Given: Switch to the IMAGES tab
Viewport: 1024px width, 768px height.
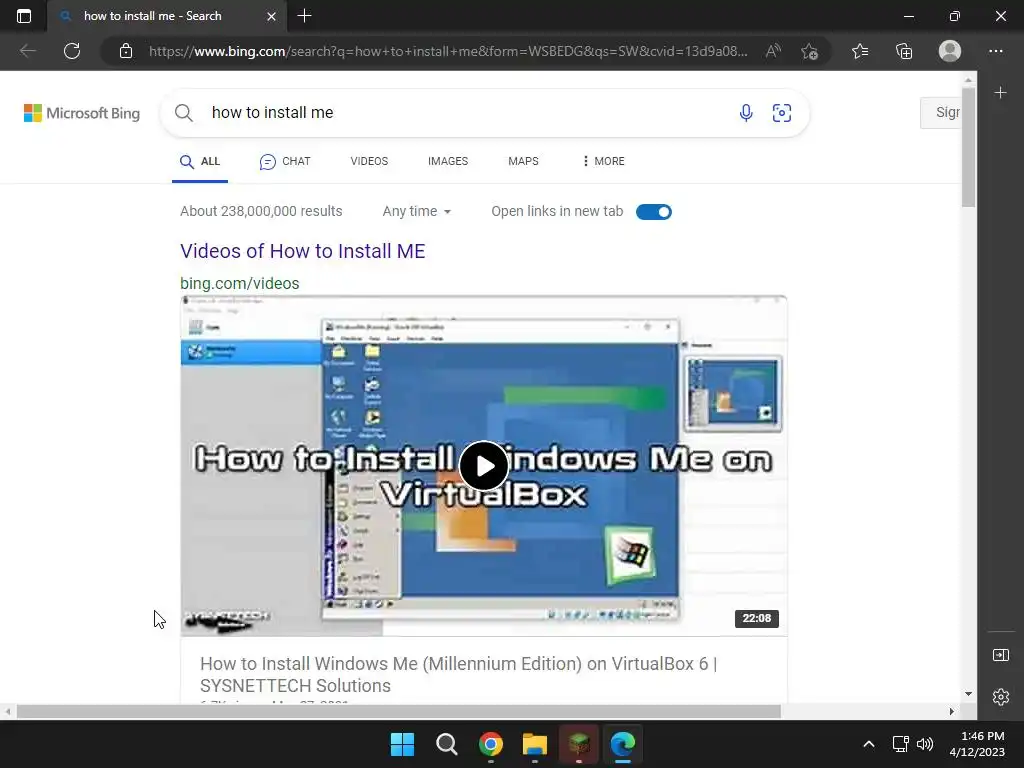Looking at the screenshot, I should (448, 161).
